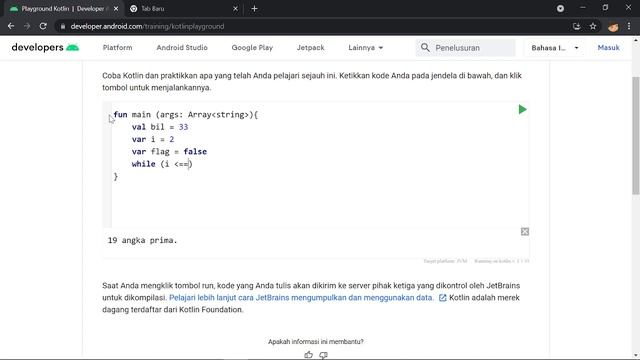Open the Chrome three-dot menu
640x360 pixels.
click(629, 26)
